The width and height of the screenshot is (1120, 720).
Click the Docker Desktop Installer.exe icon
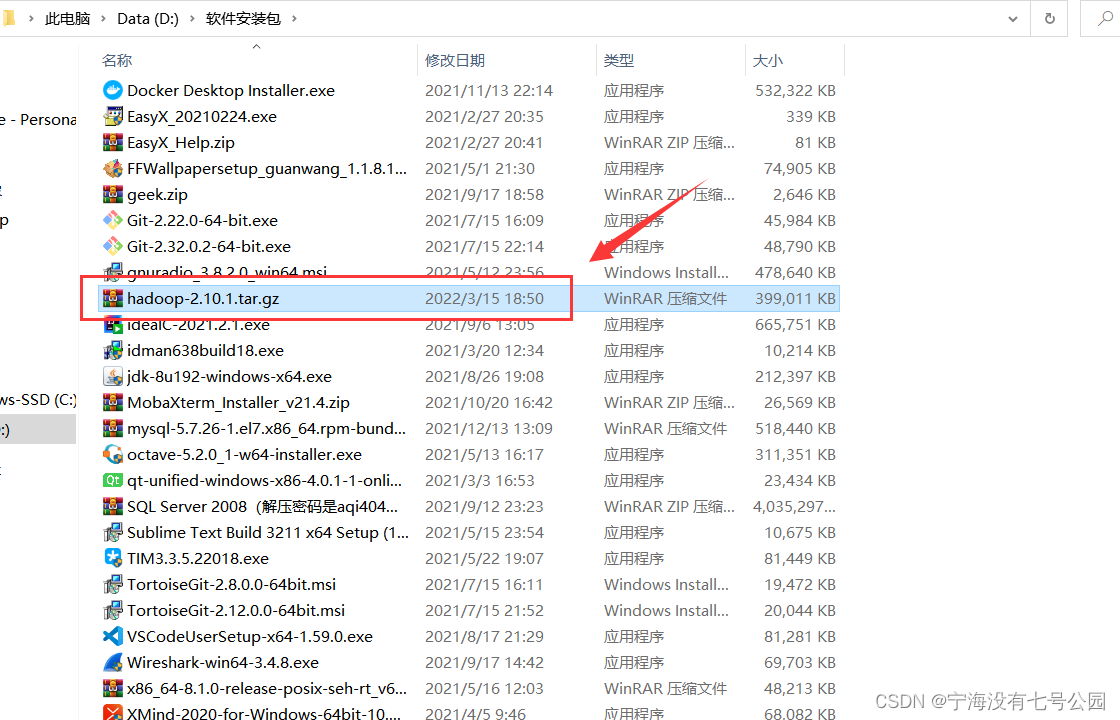(x=113, y=91)
